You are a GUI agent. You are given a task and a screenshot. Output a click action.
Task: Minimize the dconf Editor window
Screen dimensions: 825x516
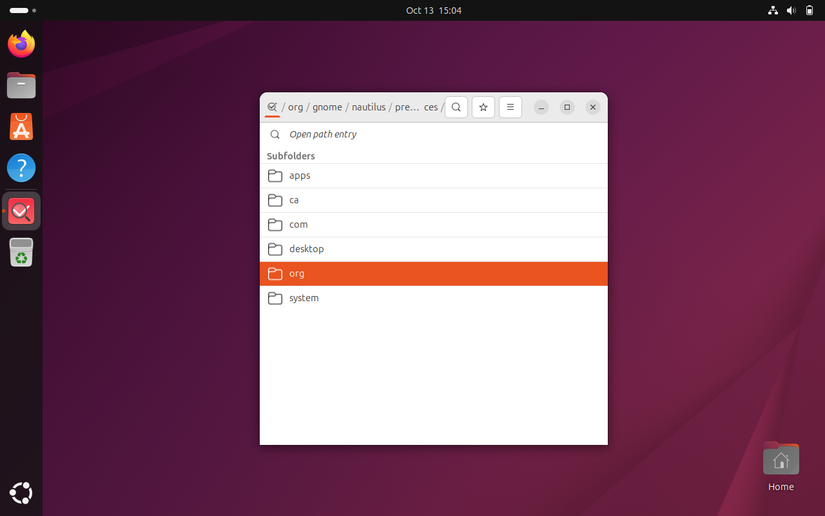point(541,107)
